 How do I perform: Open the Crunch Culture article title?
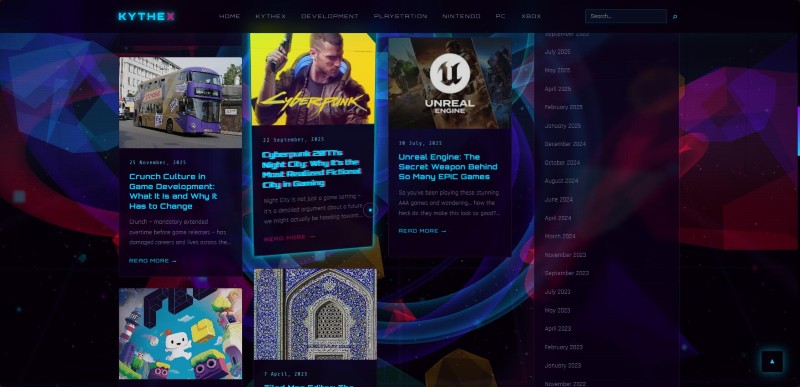click(173, 191)
